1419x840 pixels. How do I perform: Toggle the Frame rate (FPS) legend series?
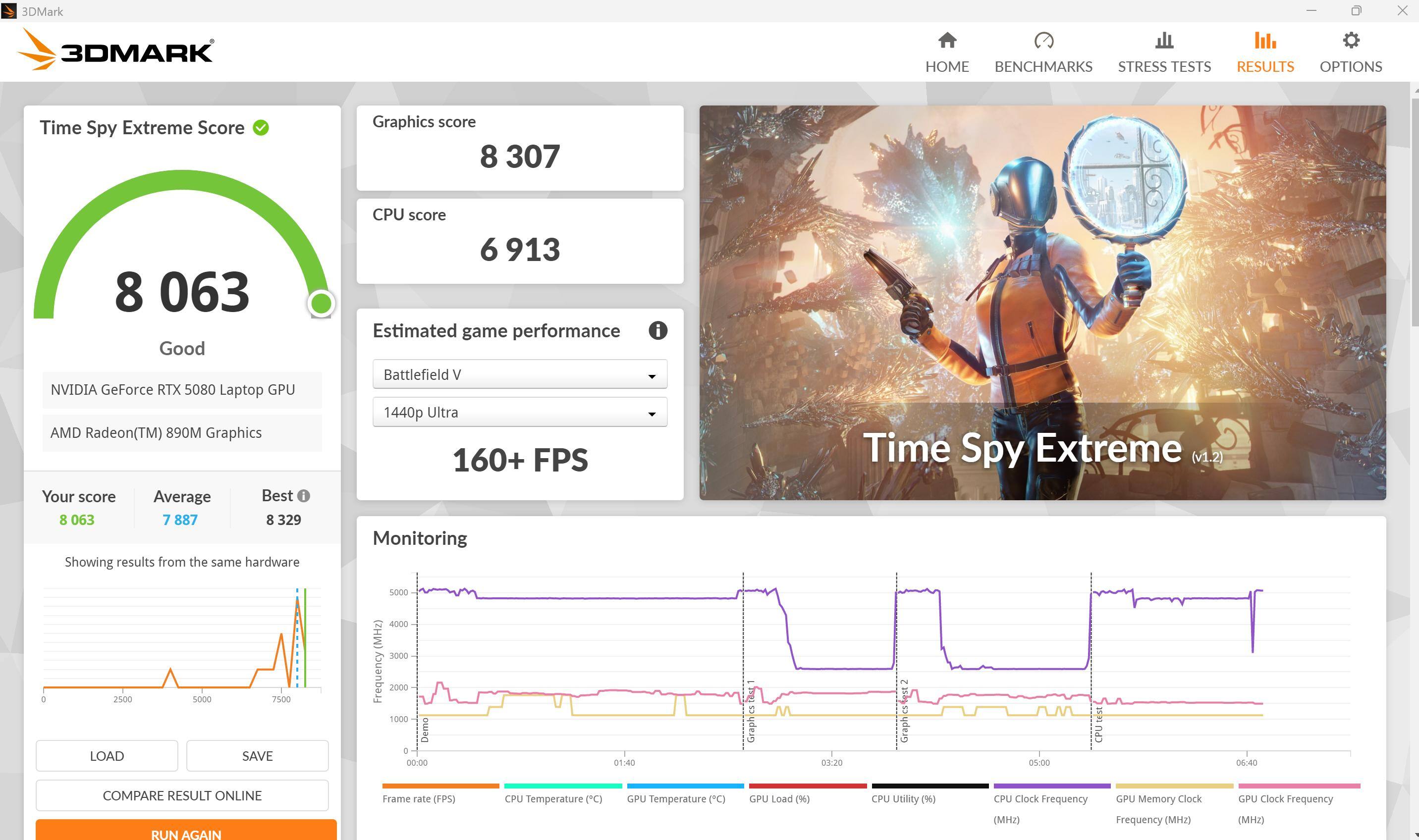pos(419,799)
